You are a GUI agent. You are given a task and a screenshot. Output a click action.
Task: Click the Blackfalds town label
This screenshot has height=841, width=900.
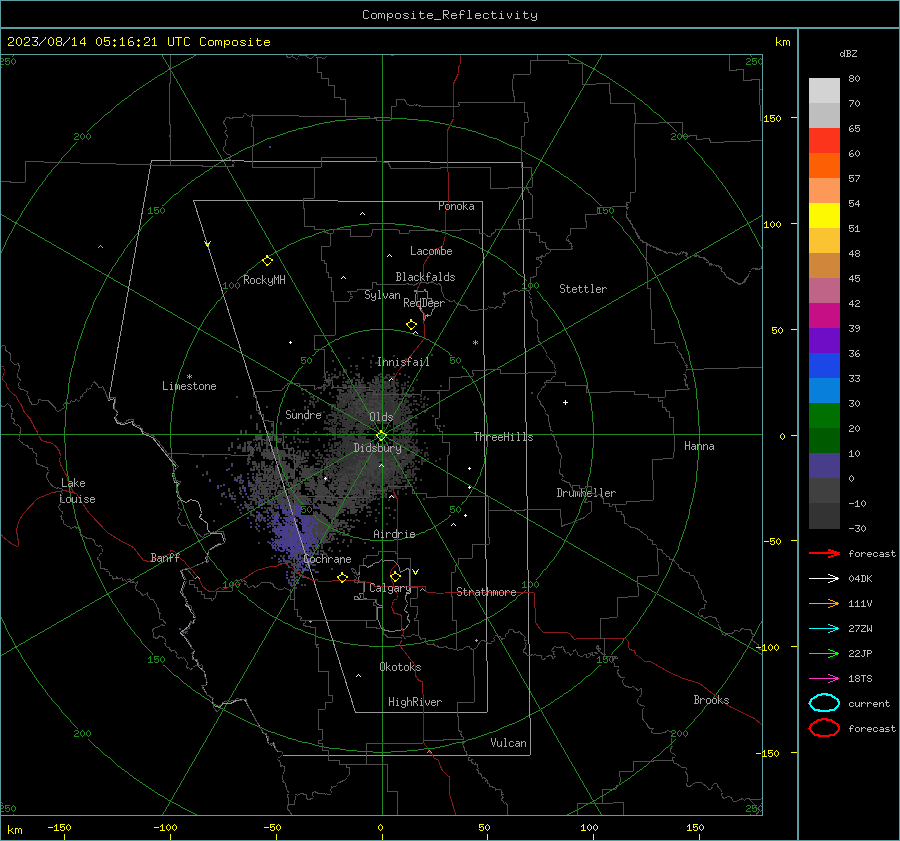[425, 277]
